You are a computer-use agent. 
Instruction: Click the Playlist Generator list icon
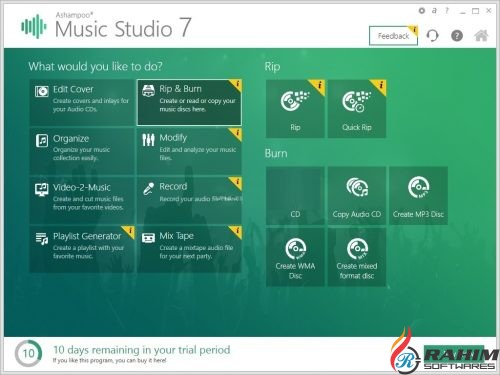(x=42, y=239)
